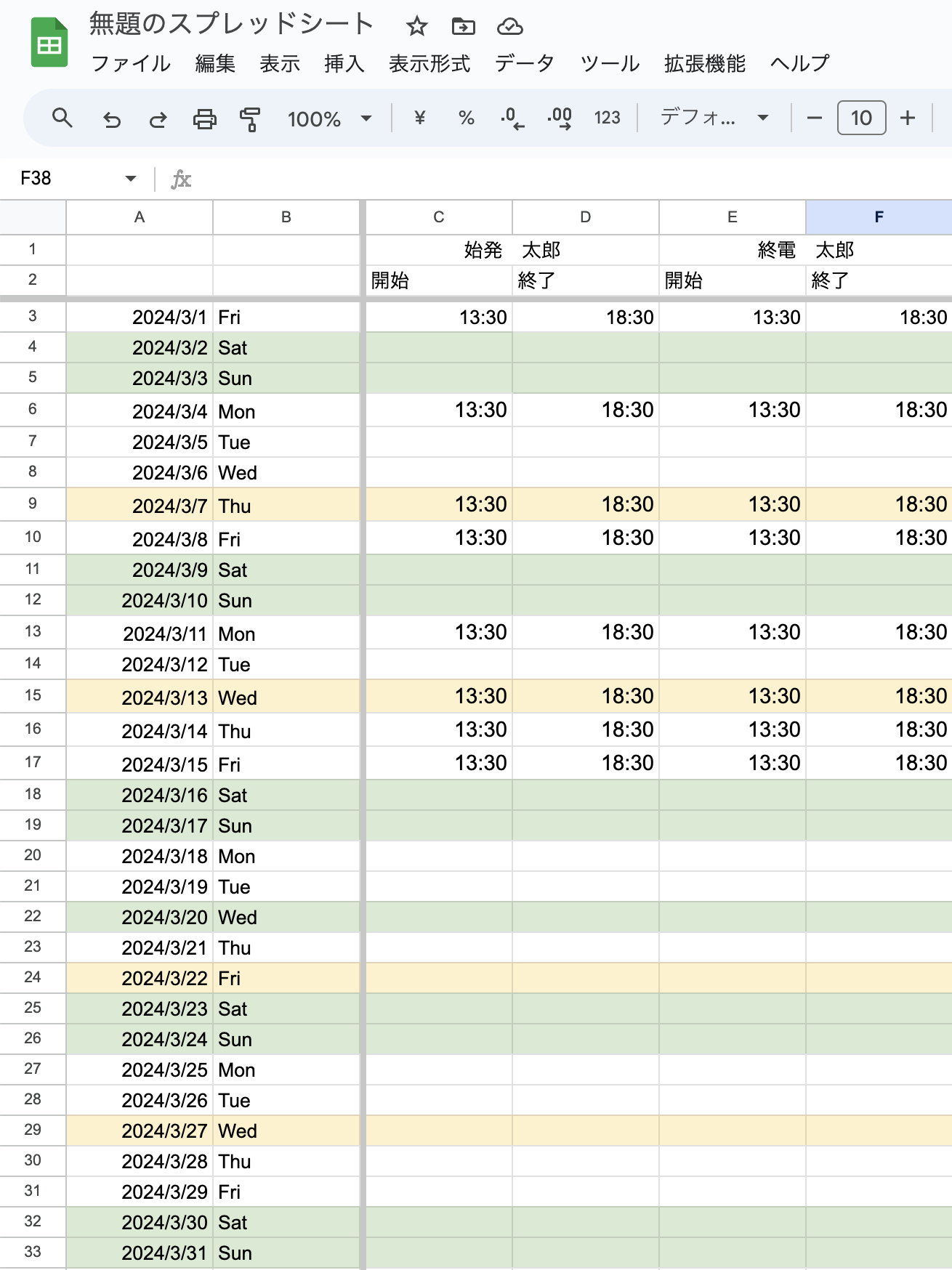Apply percent format icon

[x=466, y=119]
